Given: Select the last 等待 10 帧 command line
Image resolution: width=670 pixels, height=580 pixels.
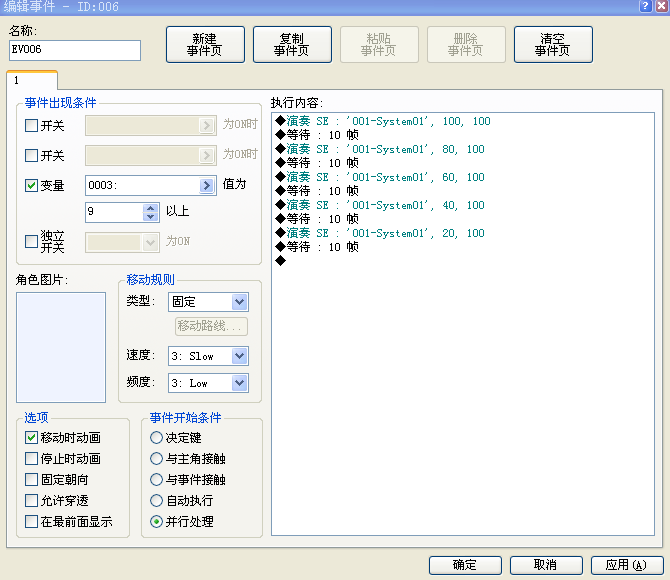Looking at the screenshot, I should point(317,247).
